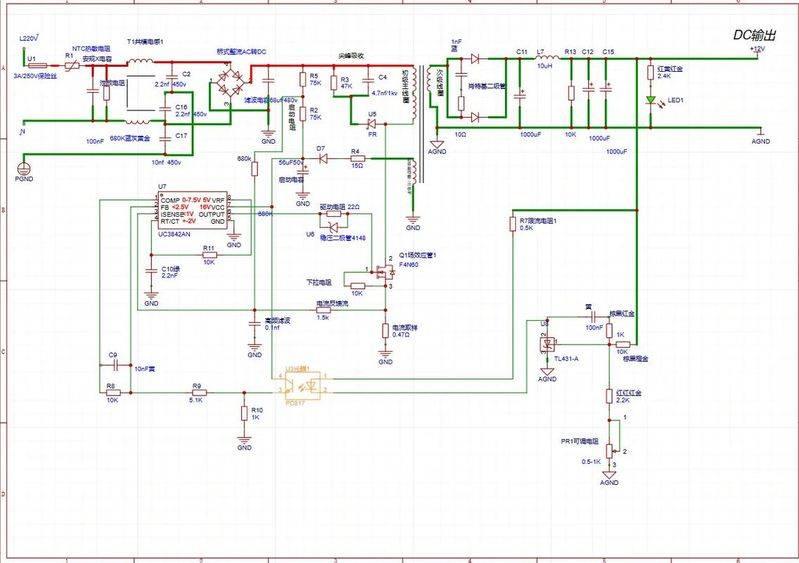This screenshot has width=799, height=563.
Task: Click the '0.5-1K' potentiometer value text
Action: click(x=591, y=462)
